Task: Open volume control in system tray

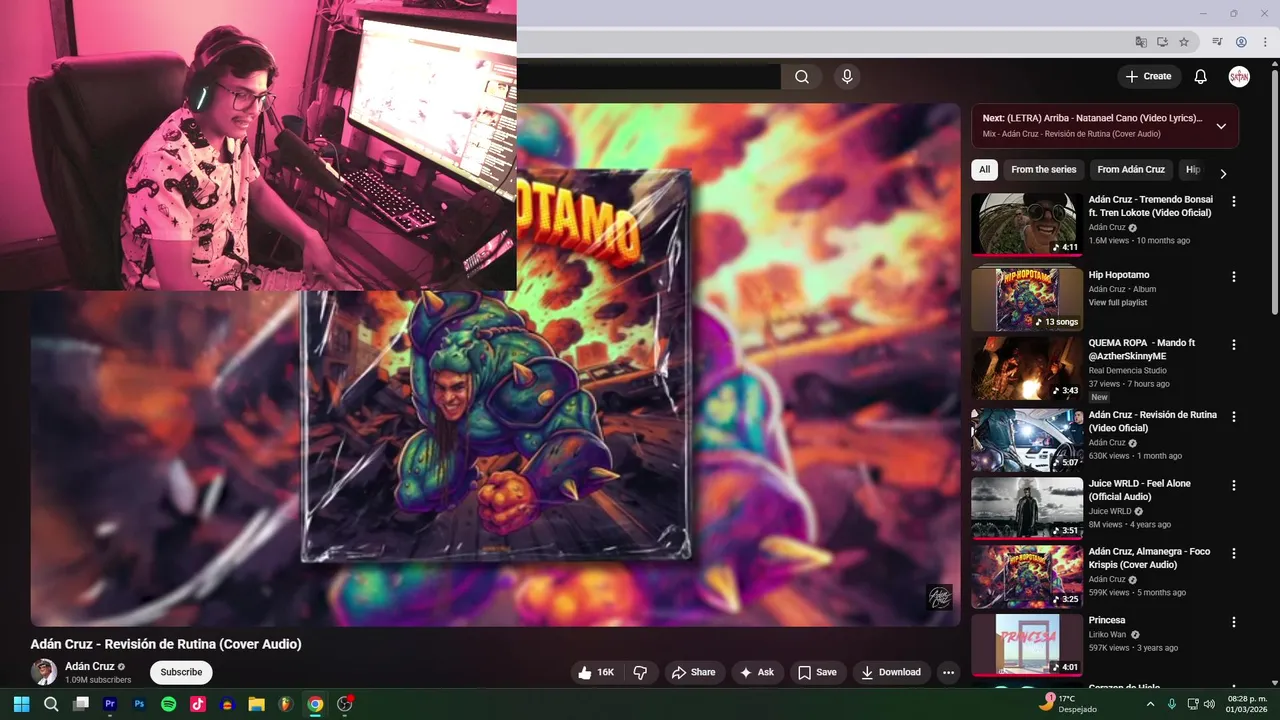Action: [1209, 704]
